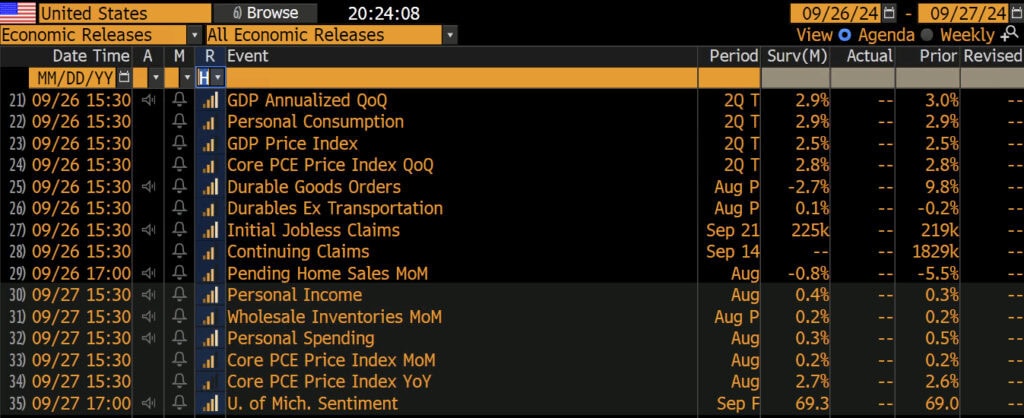
Task: Click the speaker icon on Durable Goods Orders row
Action: [x=148, y=187]
